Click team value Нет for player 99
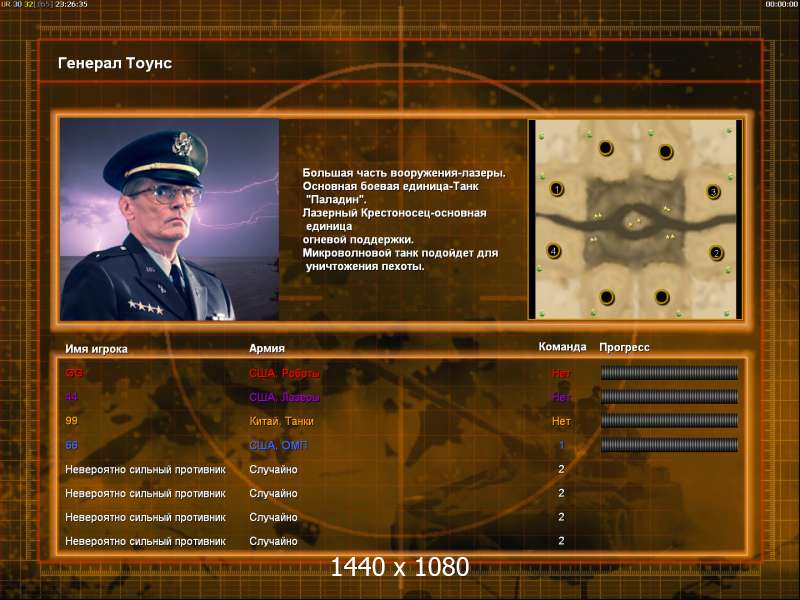The width and height of the screenshot is (800, 600). (x=561, y=421)
